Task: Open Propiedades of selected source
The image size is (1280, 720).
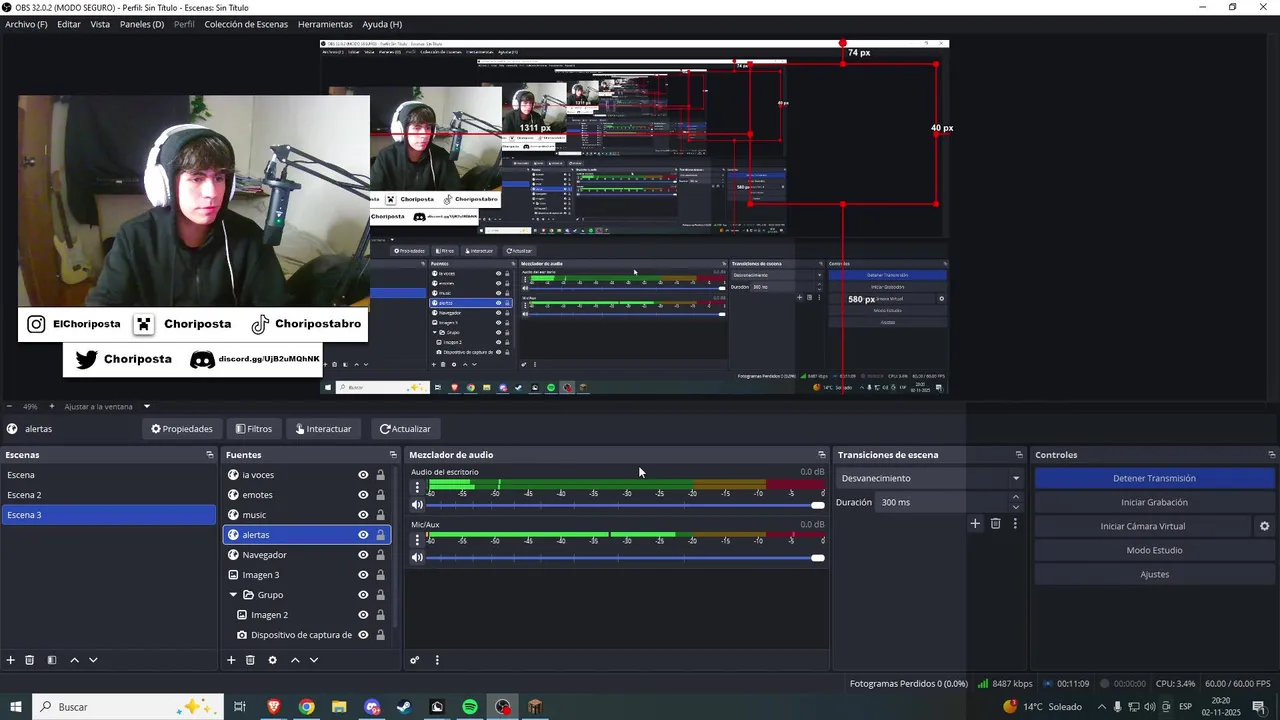Action: click(x=182, y=429)
